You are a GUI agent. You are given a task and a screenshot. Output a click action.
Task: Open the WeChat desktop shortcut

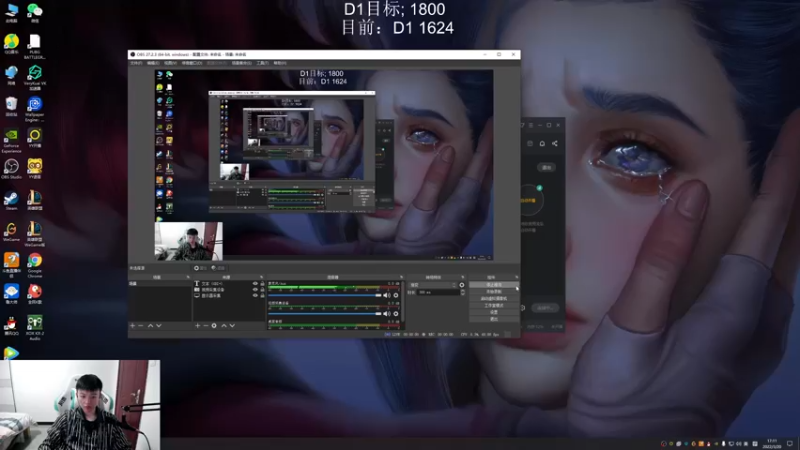coord(35,13)
